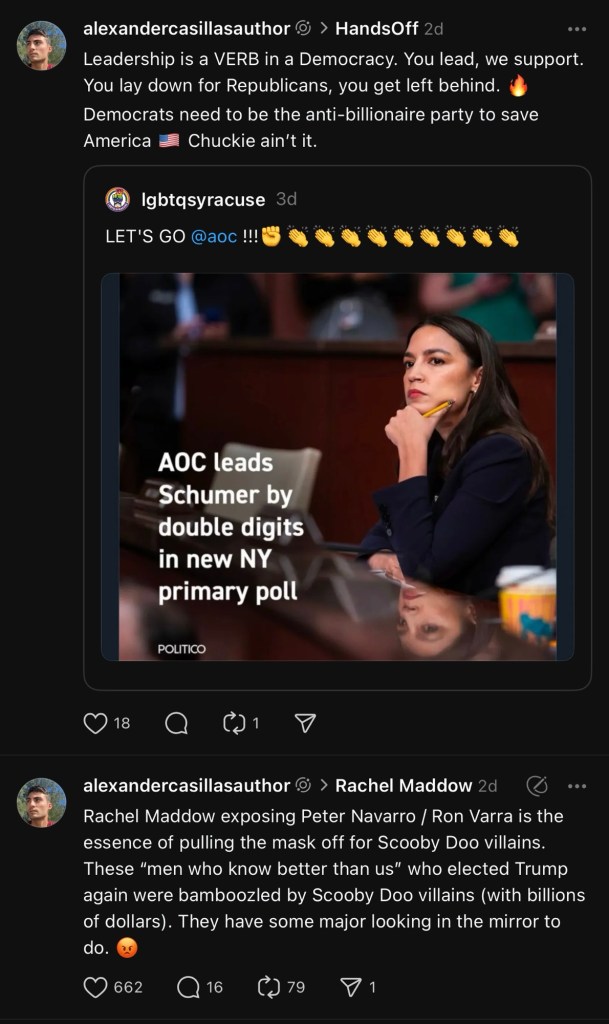This screenshot has width=609, height=1024.
Task: Open alexandercasillasauthor avatar on first post
Action: pos(42,45)
